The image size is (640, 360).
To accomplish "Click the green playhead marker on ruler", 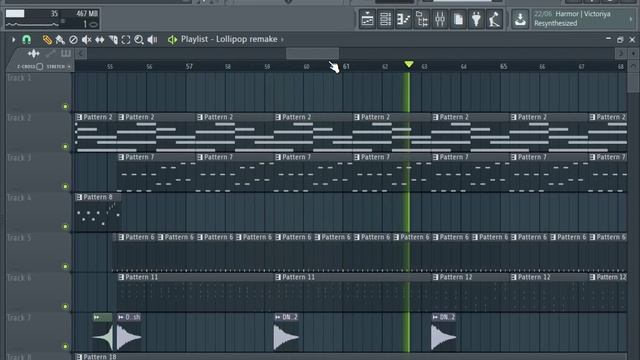I will coord(409,64).
